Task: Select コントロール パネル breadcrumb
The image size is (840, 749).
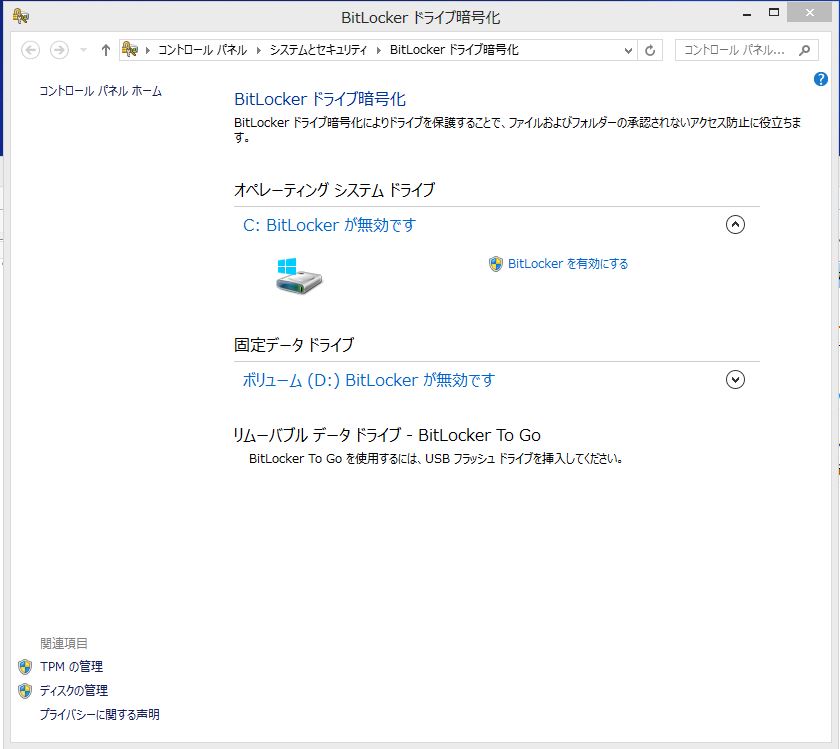Action: (x=202, y=50)
